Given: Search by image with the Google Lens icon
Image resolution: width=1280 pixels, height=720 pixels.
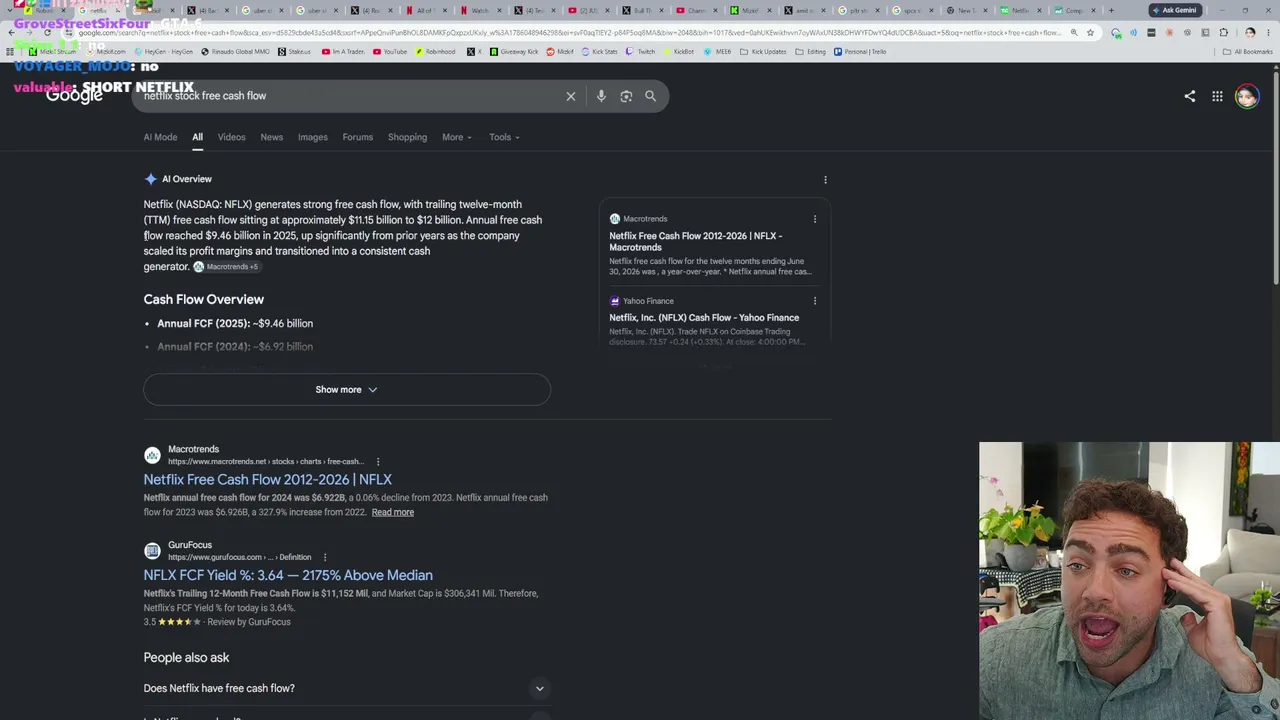Looking at the screenshot, I should (626, 96).
